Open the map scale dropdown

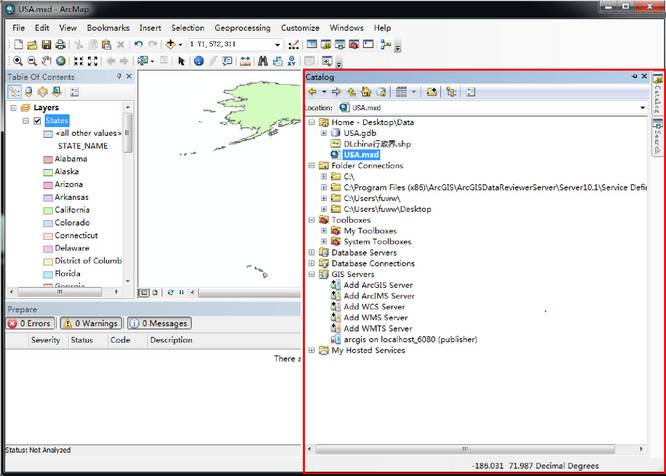277,45
